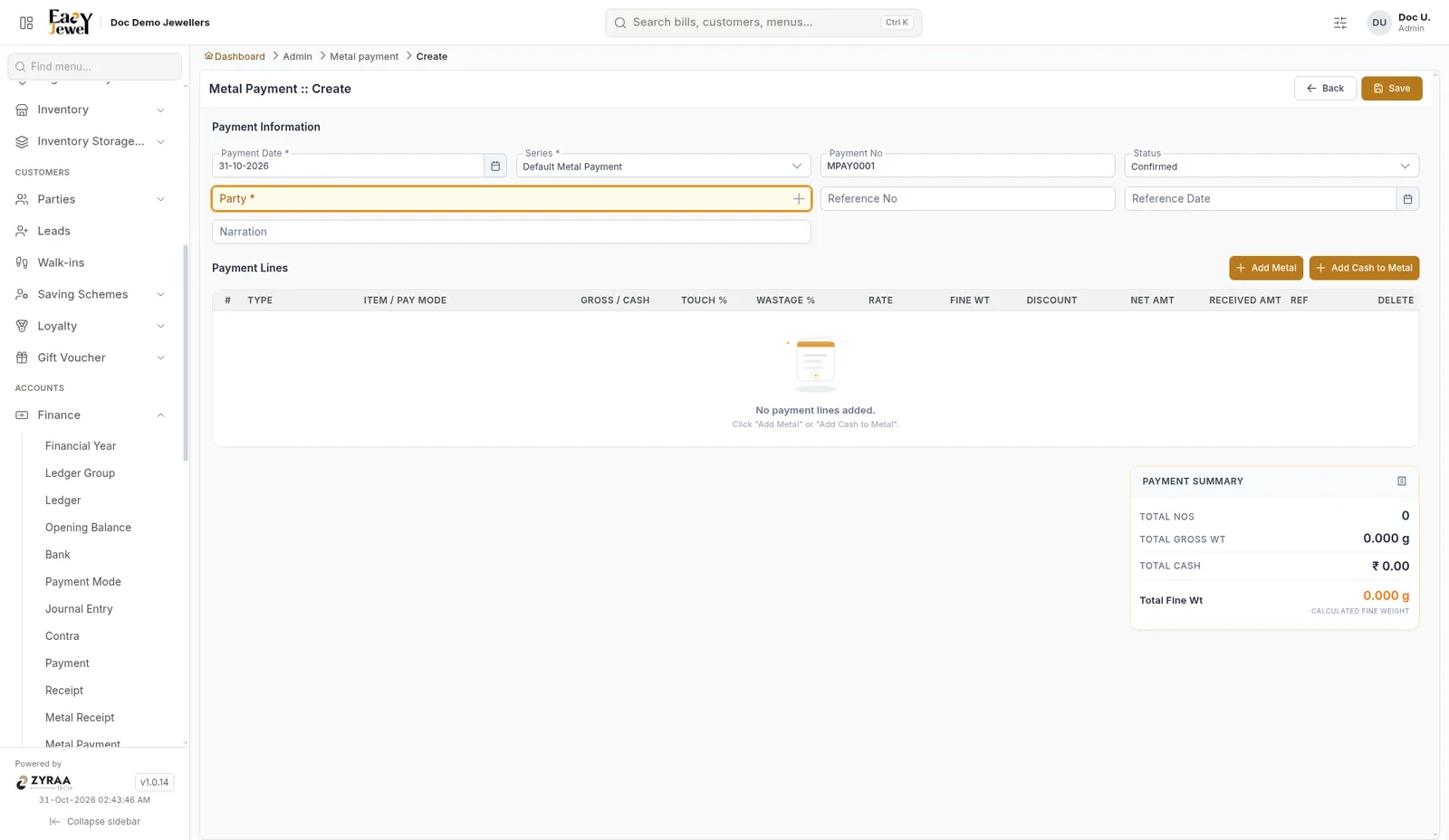Click the Add Cash to Metal button

1364,268
